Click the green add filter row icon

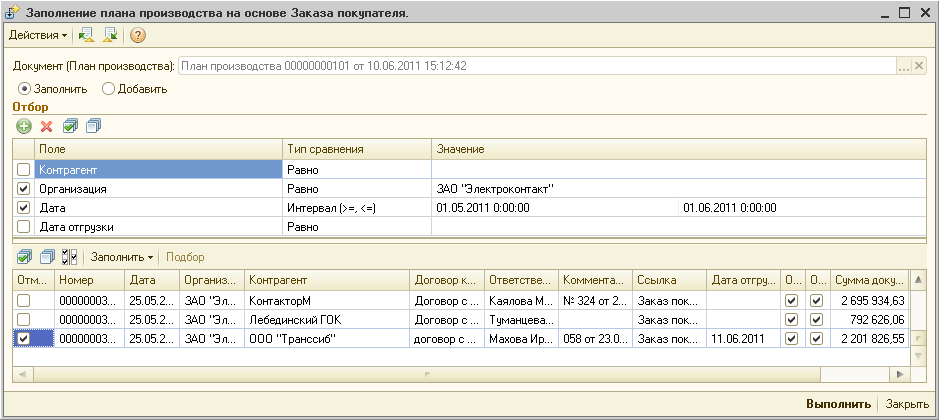coord(24,126)
